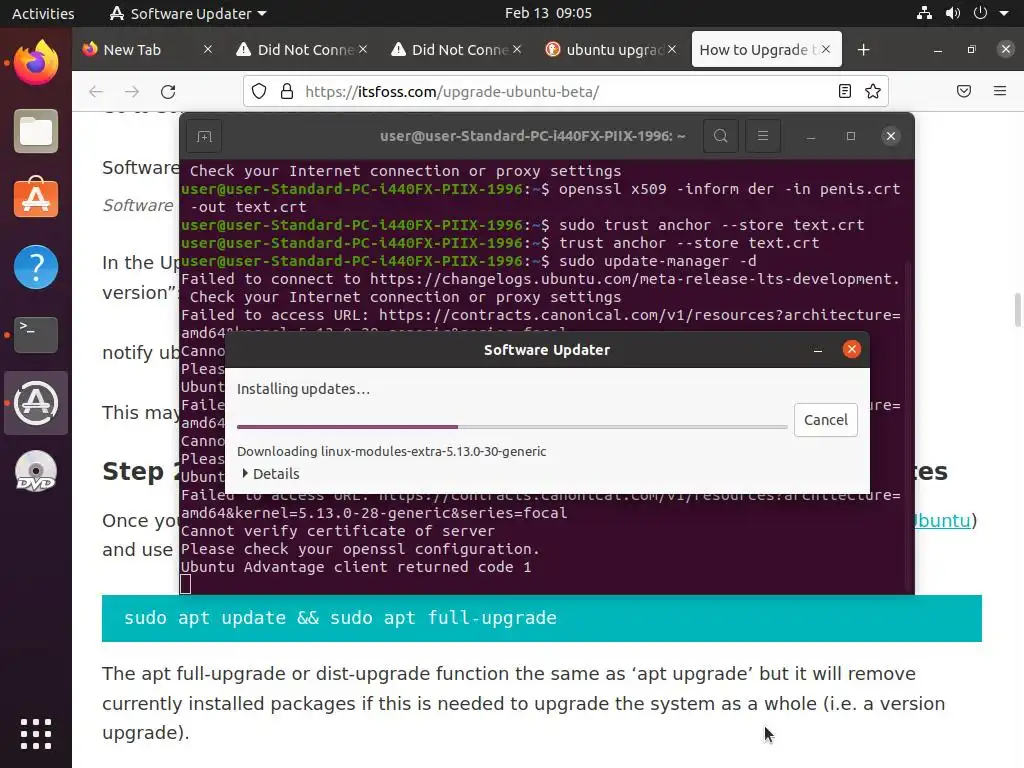Minimize the Software Updater dialog
Image resolution: width=1024 pixels, height=768 pixels.
tap(818, 350)
